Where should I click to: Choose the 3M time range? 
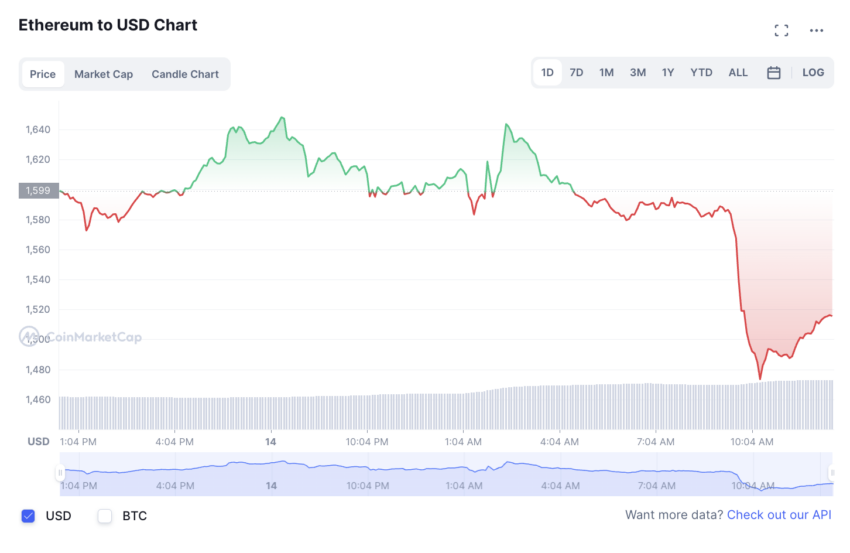point(637,73)
